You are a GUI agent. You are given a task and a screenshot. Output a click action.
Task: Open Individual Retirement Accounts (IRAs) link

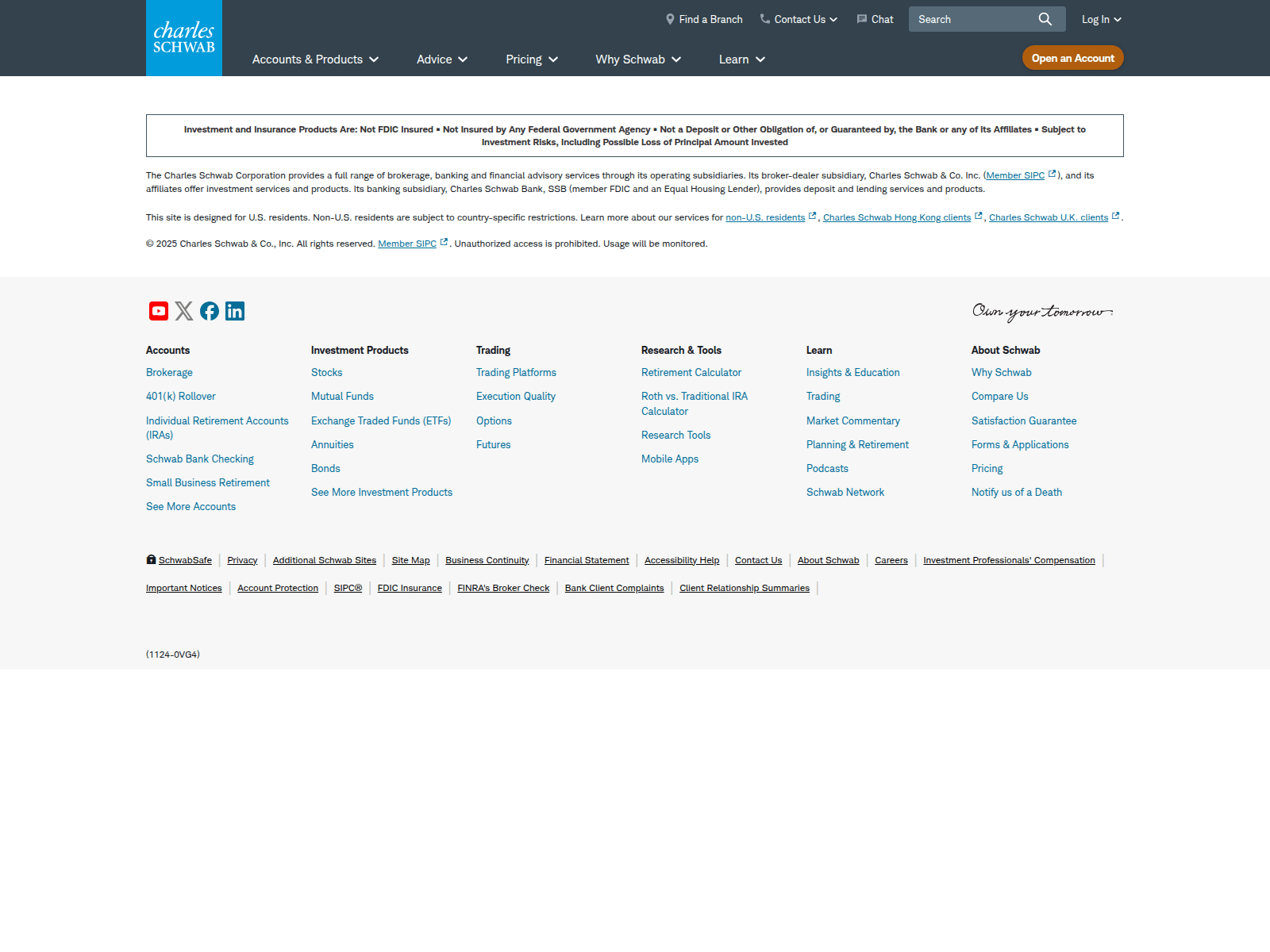(x=217, y=428)
